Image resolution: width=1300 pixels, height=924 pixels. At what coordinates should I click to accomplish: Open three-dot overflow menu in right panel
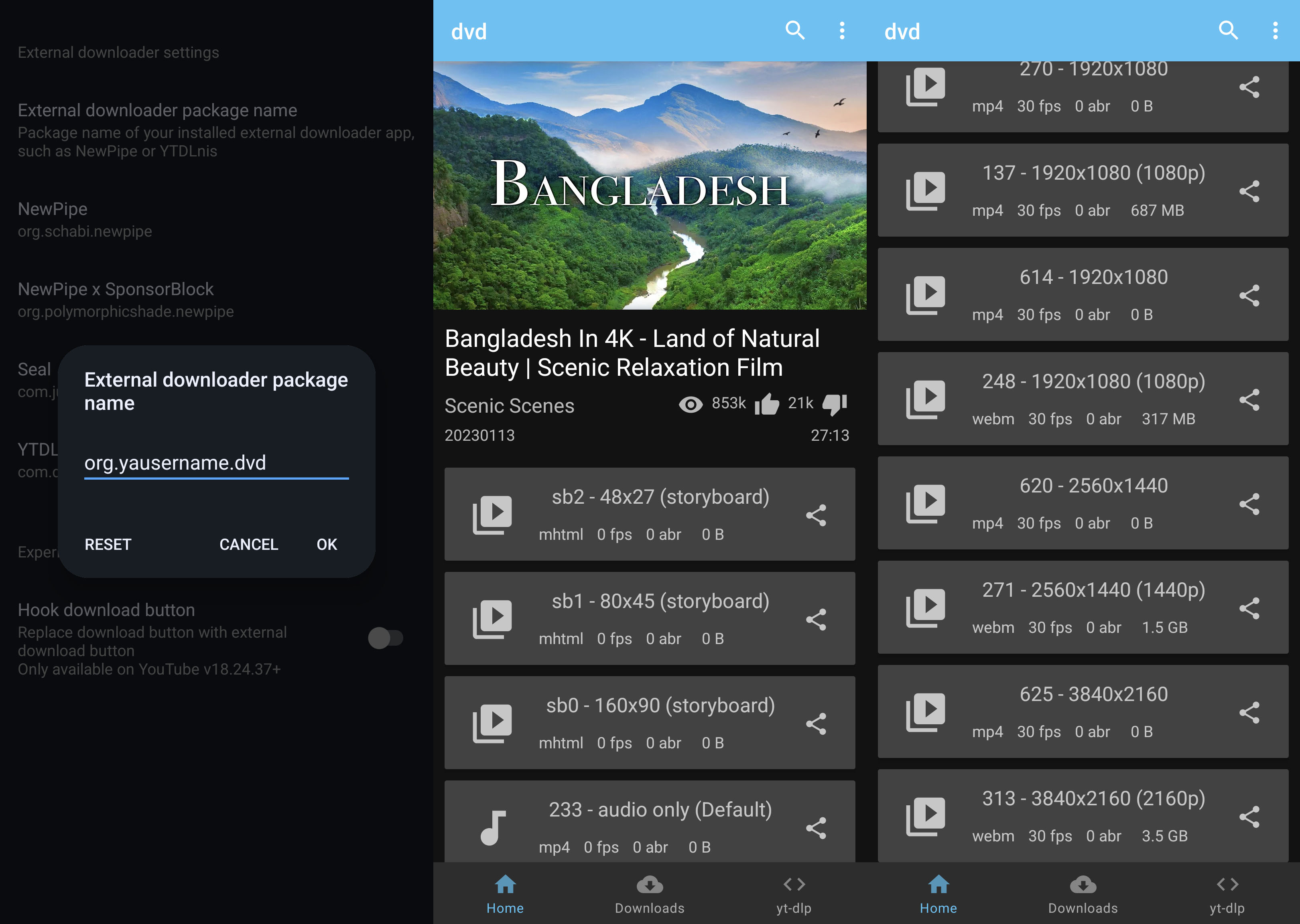coord(1275,30)
